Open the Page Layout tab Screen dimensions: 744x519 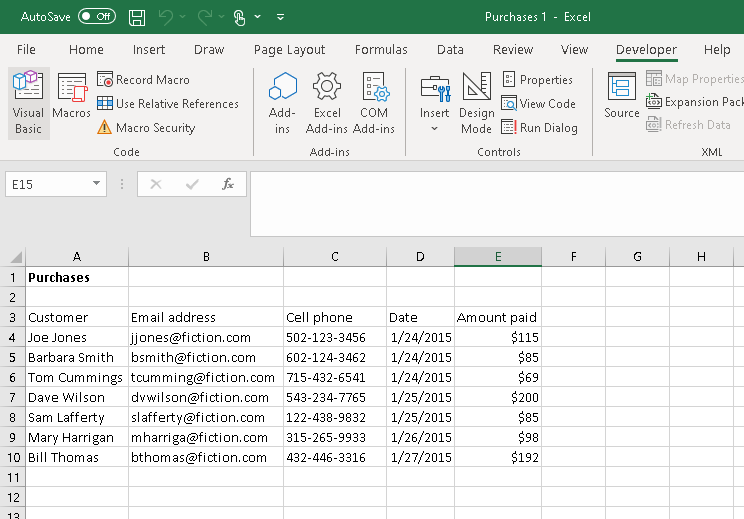click(x=289, y=50)
